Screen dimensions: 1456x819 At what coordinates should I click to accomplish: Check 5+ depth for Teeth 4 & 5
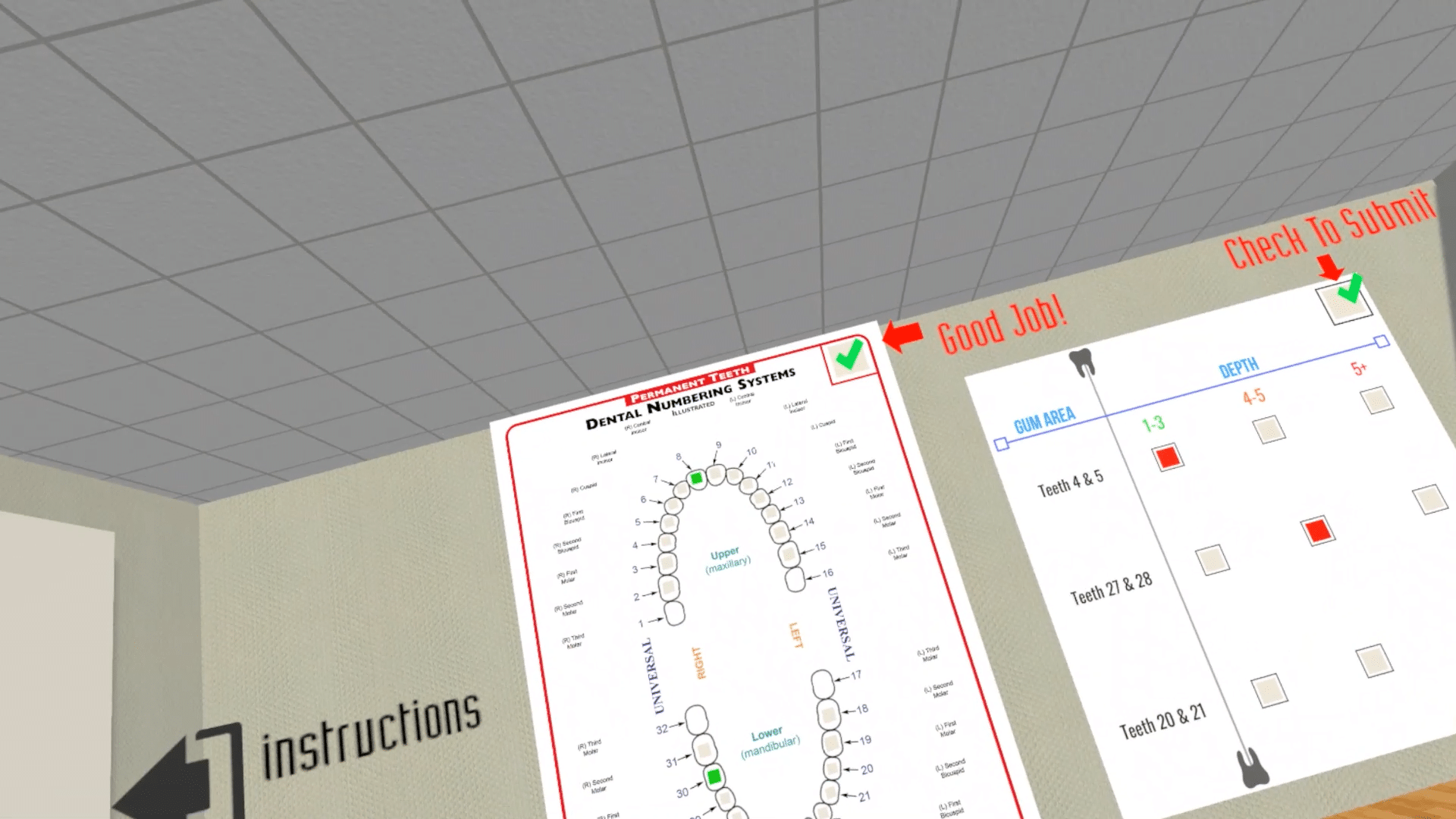(1376, 400)
